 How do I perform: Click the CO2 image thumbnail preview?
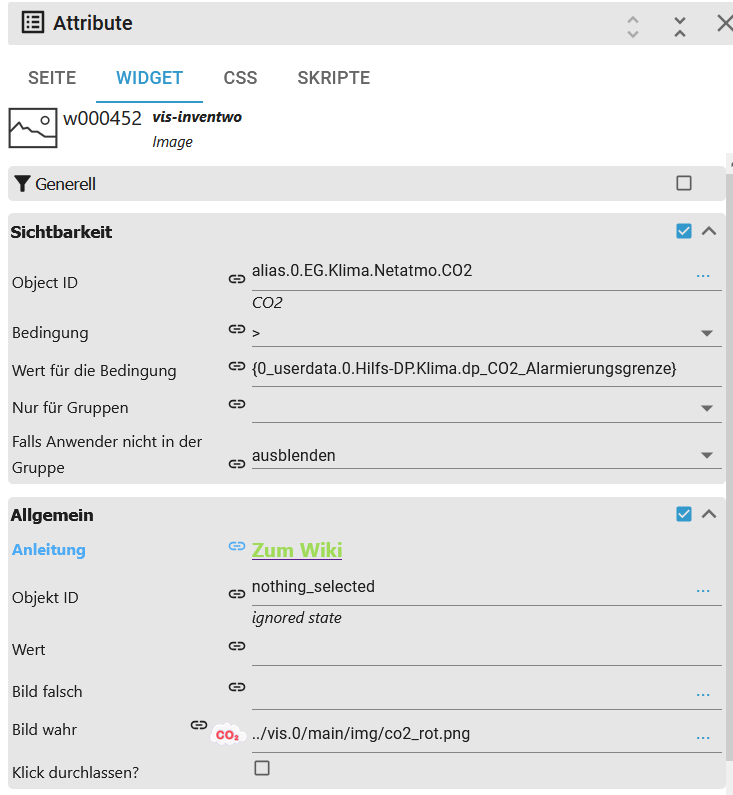(227, 735)
